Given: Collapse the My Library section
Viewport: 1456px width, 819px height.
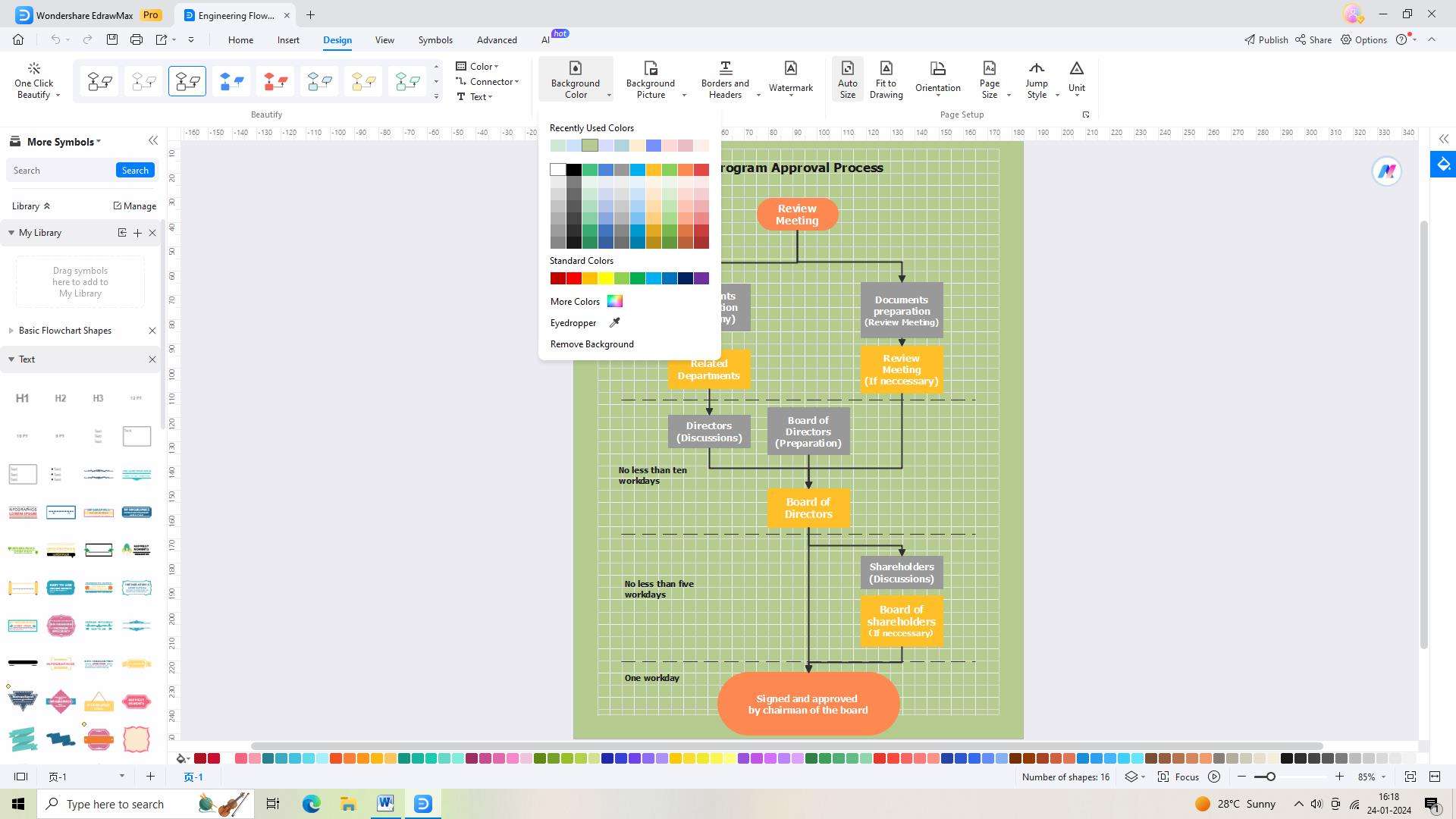Looking at the screenshot, I should [x=11, y=233].
